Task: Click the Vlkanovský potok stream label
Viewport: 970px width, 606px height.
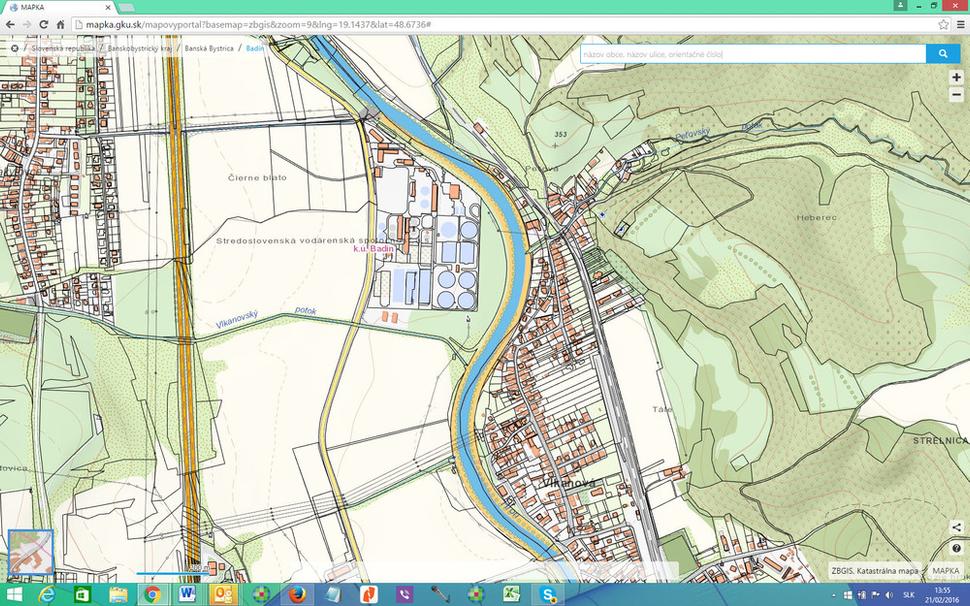Action: 266,317
